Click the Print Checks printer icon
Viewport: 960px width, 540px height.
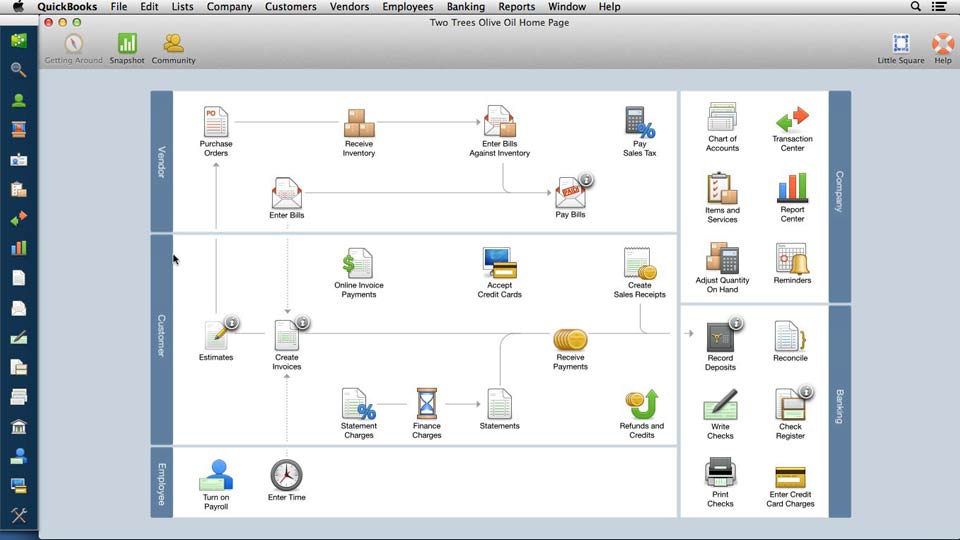click(720, 473)
